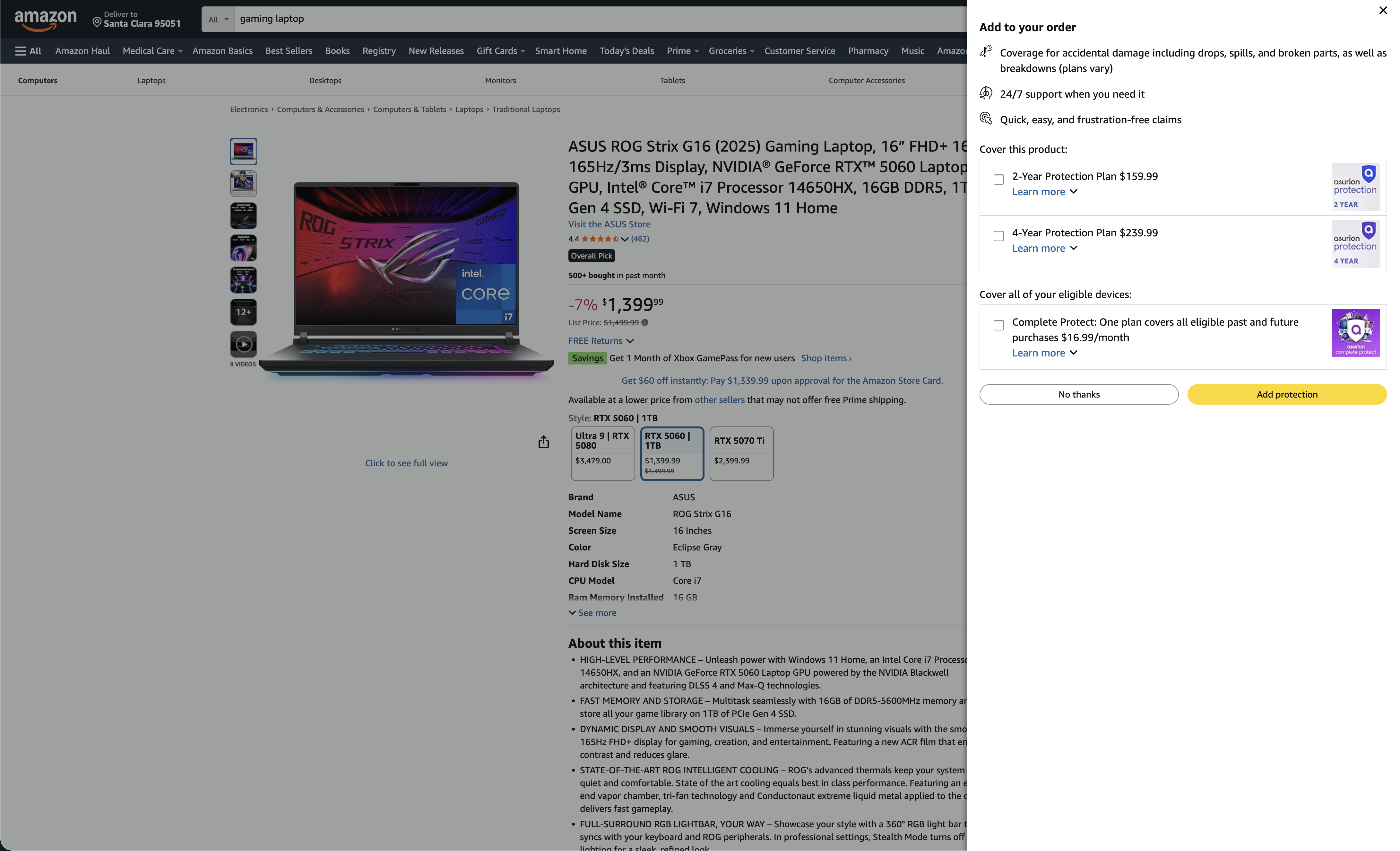Play the product video thumbnail
This screenshot has width=1400, height=851.
click(243, 344)
